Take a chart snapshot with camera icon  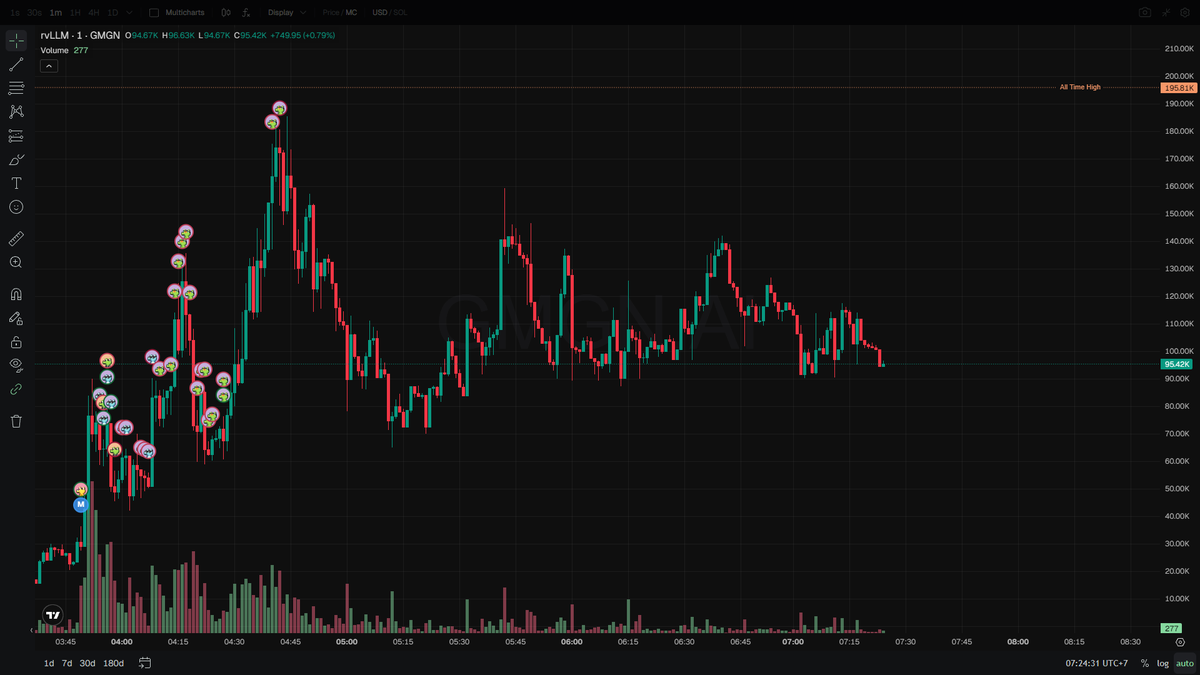coord(1144,12)
